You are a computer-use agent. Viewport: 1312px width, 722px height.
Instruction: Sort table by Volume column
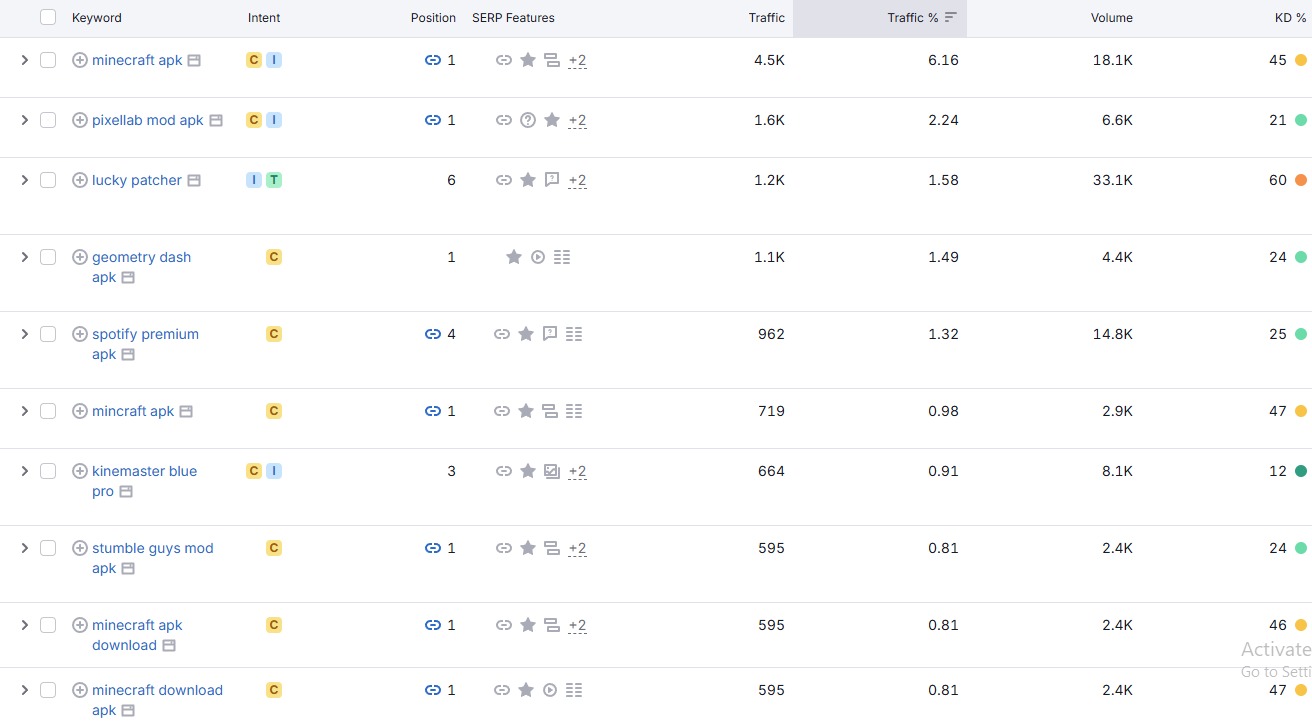(1111, 18)
